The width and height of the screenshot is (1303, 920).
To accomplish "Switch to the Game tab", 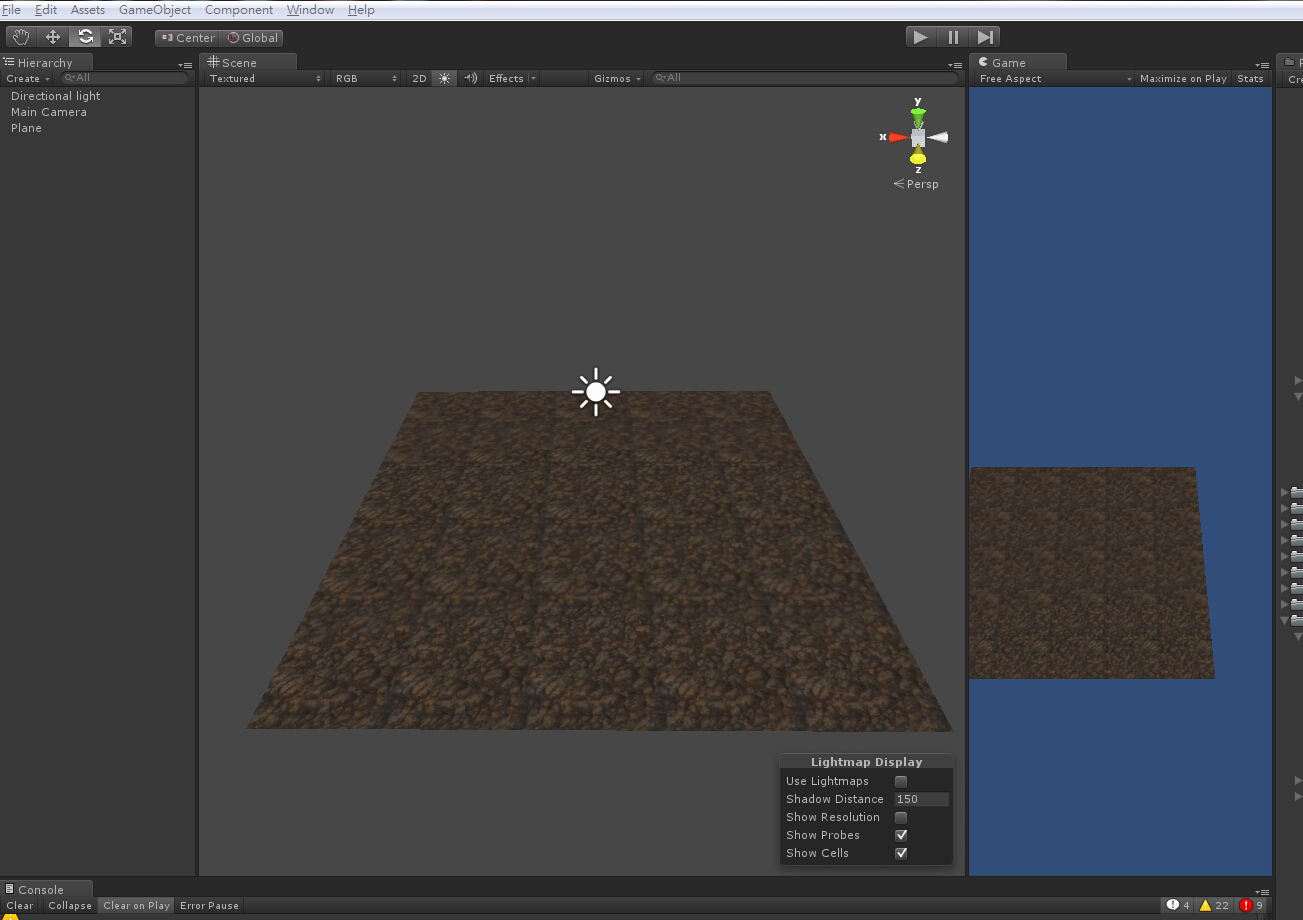I will pos(1018,62).
